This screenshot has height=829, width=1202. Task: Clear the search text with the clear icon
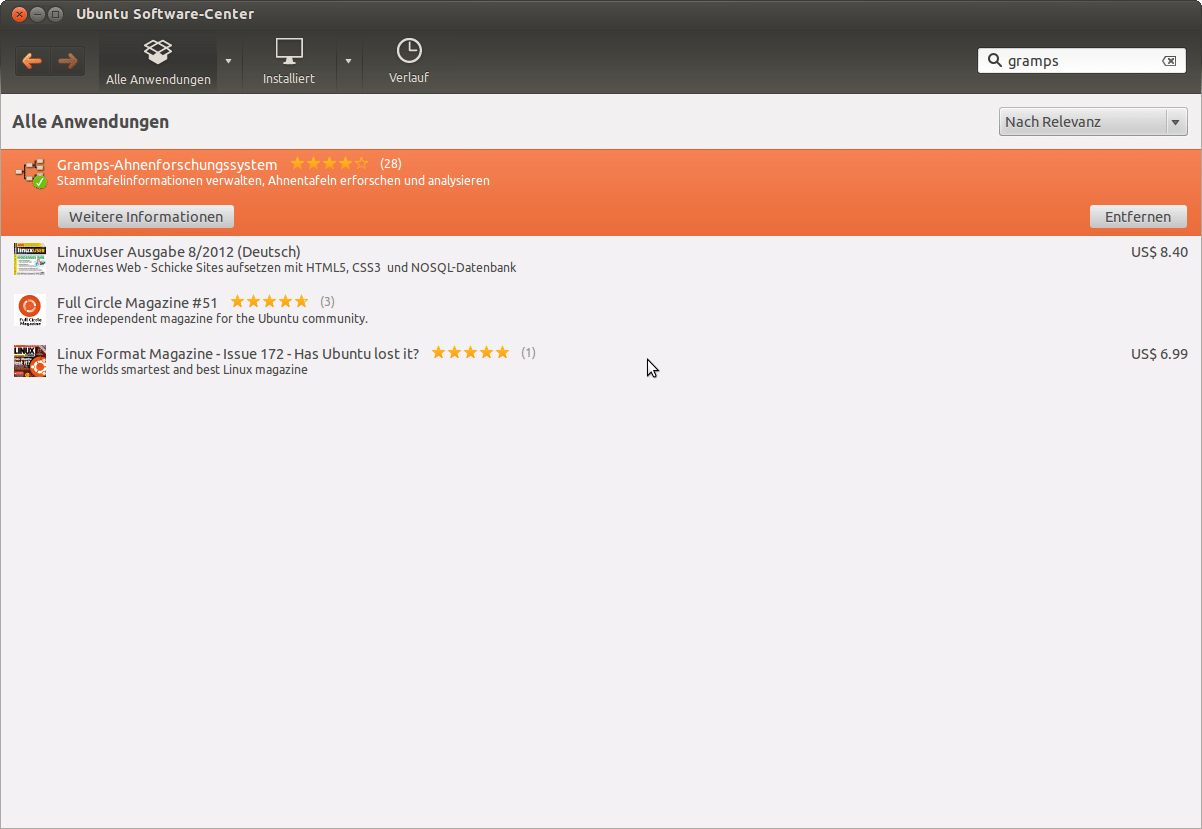1169,61
